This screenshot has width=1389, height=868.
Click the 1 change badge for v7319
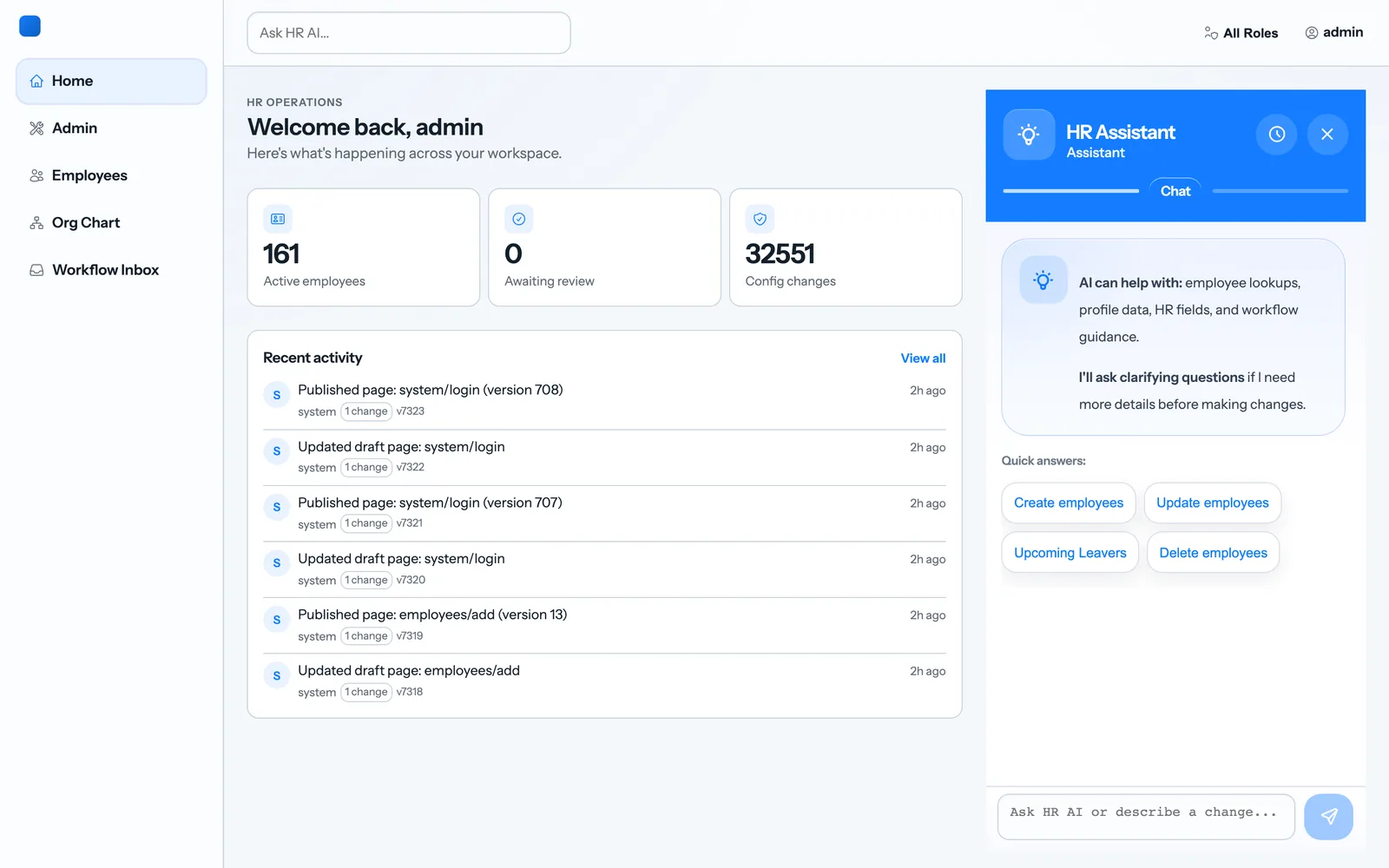tap(366, 636)
